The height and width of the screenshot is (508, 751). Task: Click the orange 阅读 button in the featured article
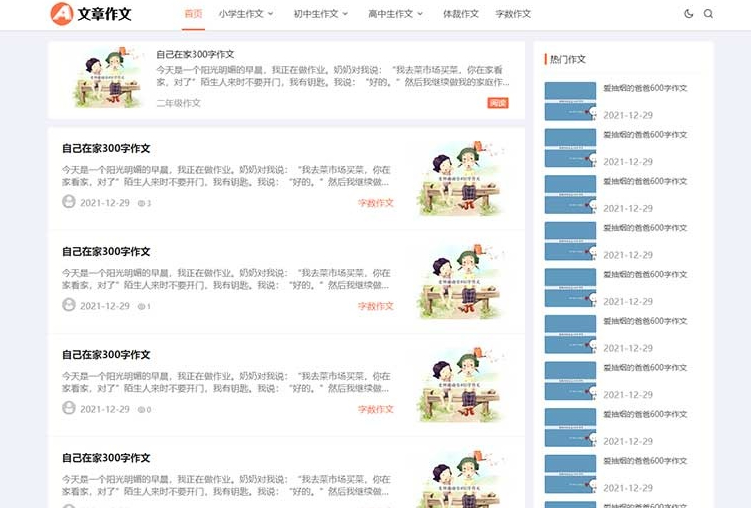(498, 103)
